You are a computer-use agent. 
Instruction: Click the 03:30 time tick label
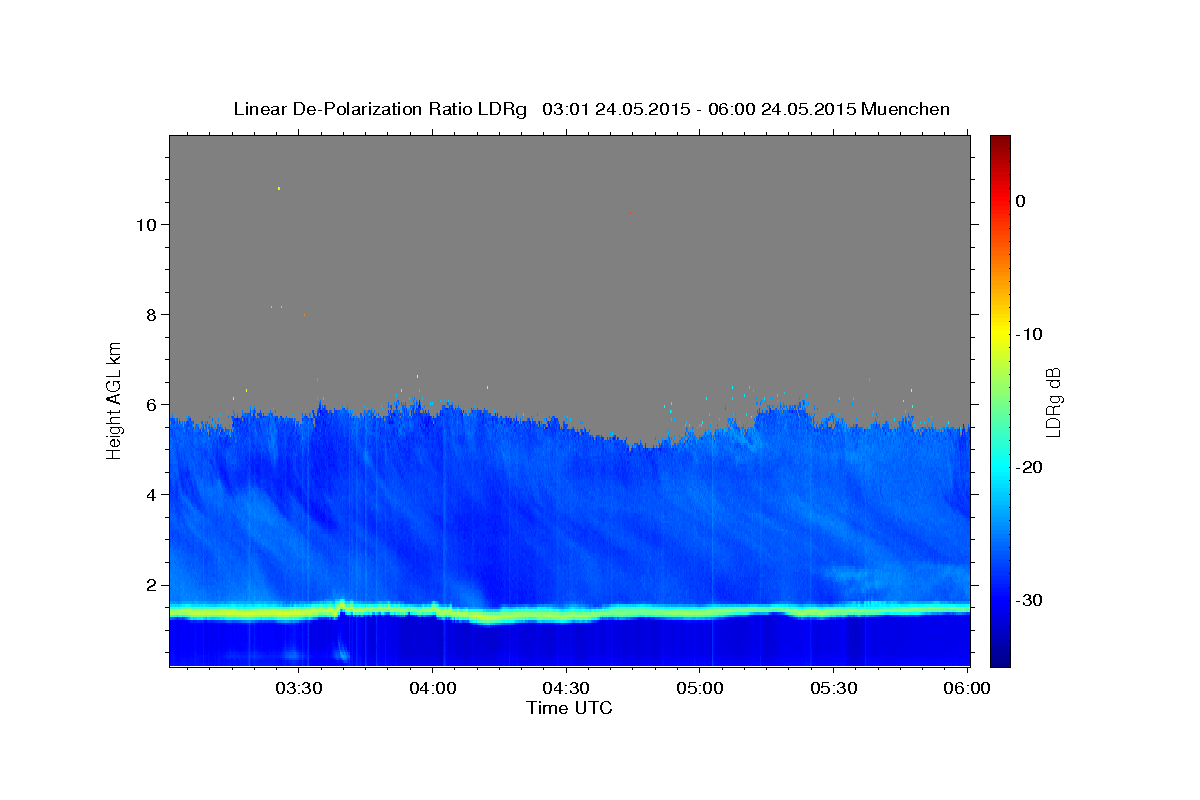click(x=299, y=689)
